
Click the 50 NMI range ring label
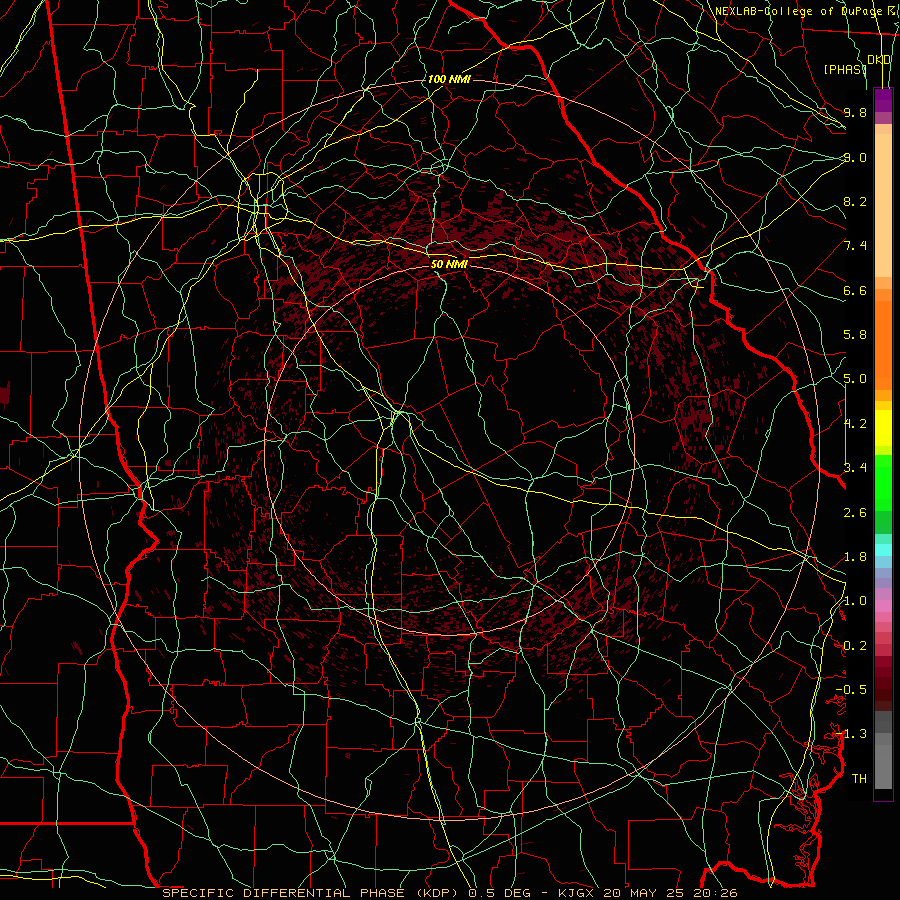[x=449, y=264]
